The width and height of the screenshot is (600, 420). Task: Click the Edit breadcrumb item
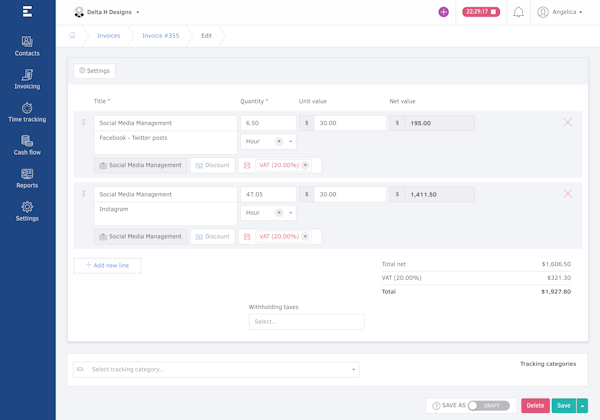[206, 36]
